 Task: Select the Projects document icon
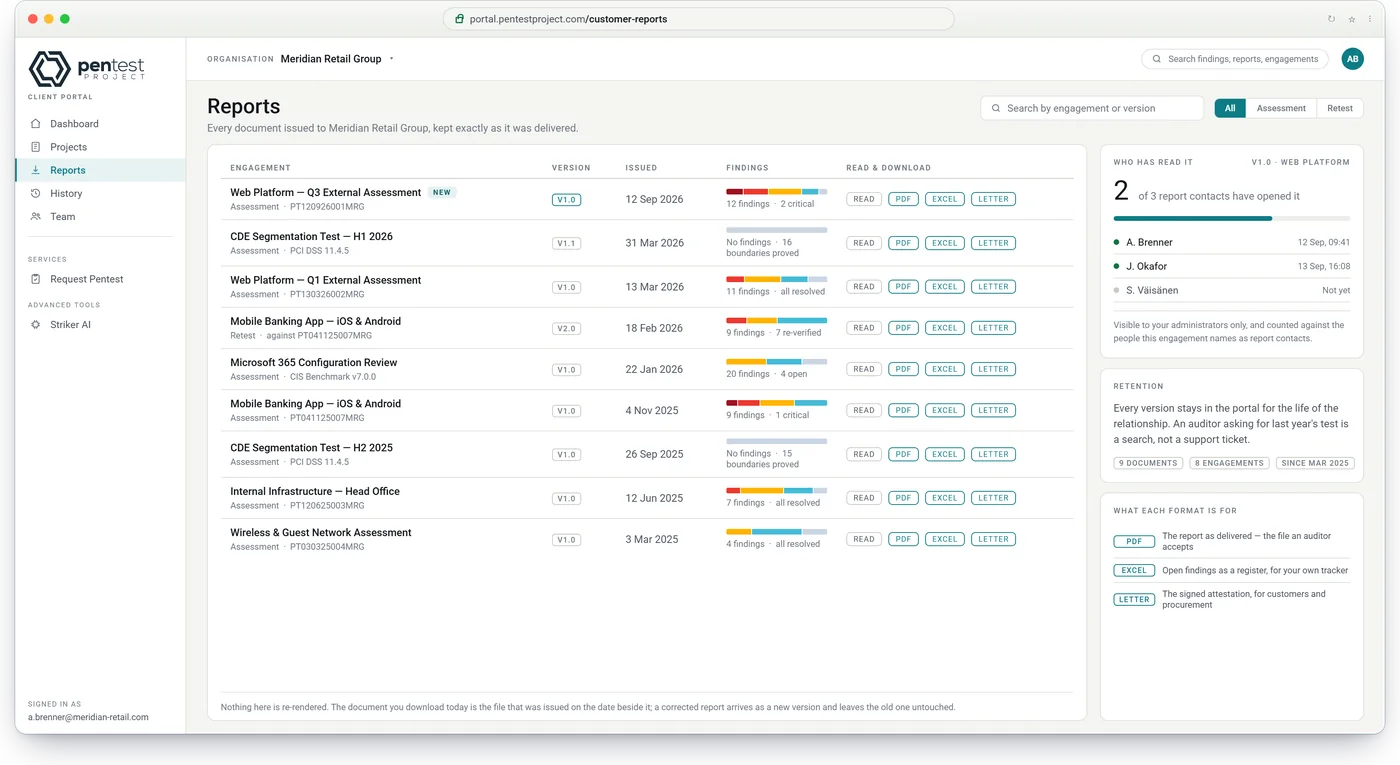pos(36,147)
